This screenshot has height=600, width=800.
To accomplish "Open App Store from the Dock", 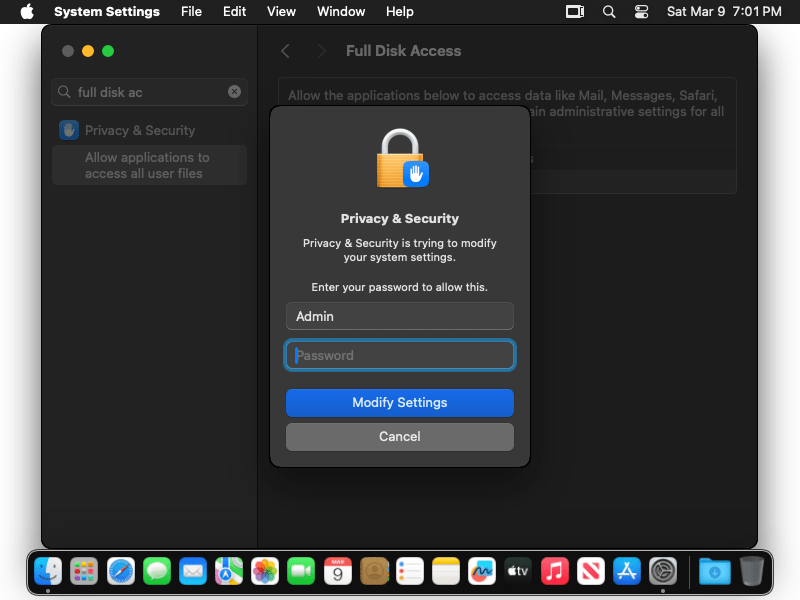I will pyautogui.click(x=627, y=571).
